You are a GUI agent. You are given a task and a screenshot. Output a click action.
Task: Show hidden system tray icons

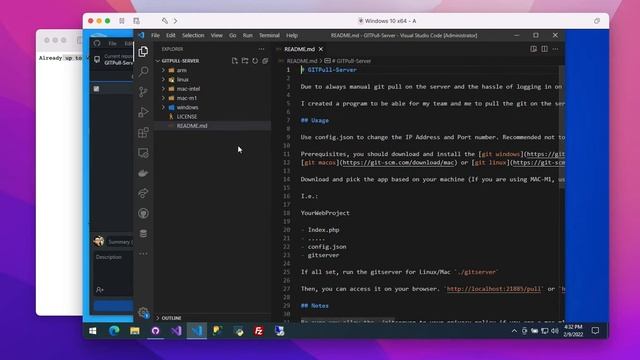tap(514, 331)
